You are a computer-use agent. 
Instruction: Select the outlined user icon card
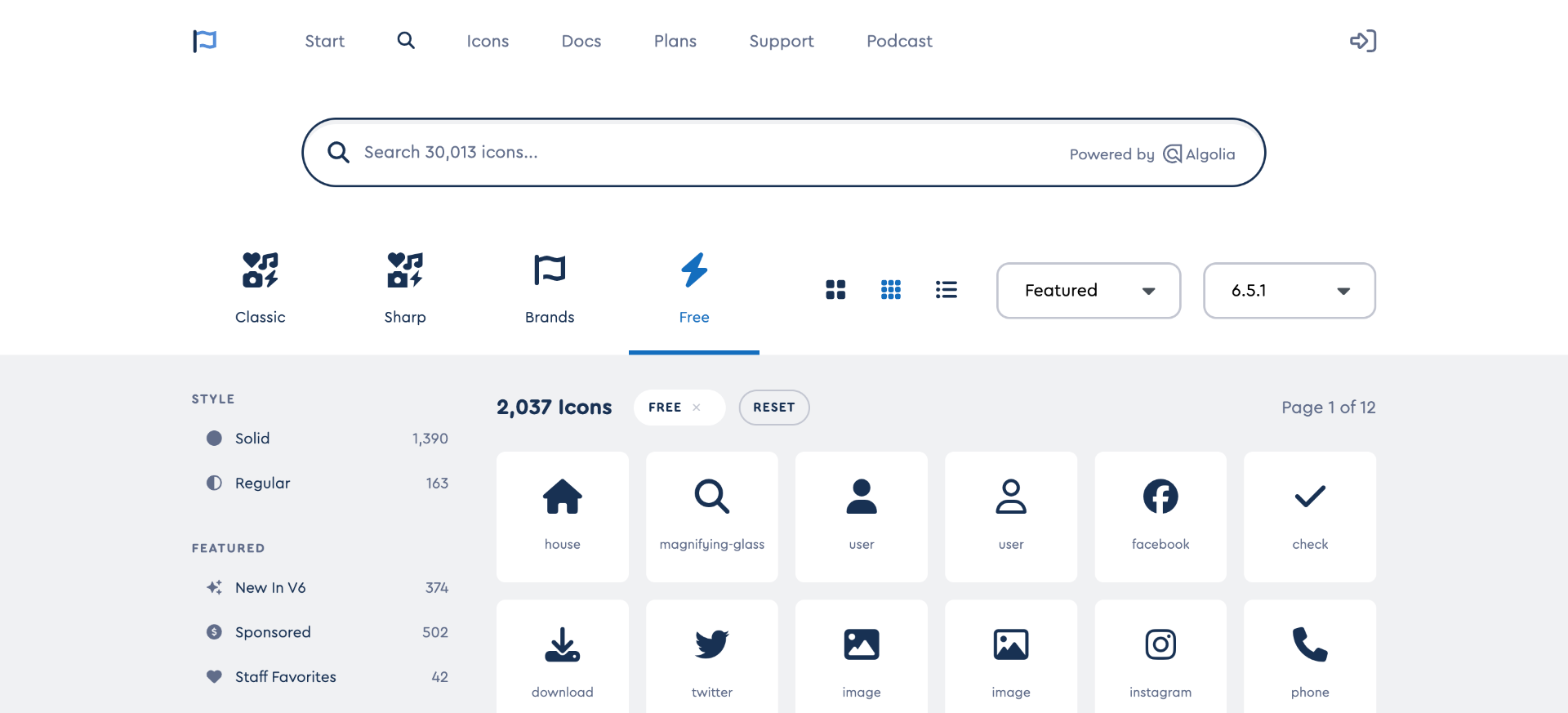coord(1011,517)
